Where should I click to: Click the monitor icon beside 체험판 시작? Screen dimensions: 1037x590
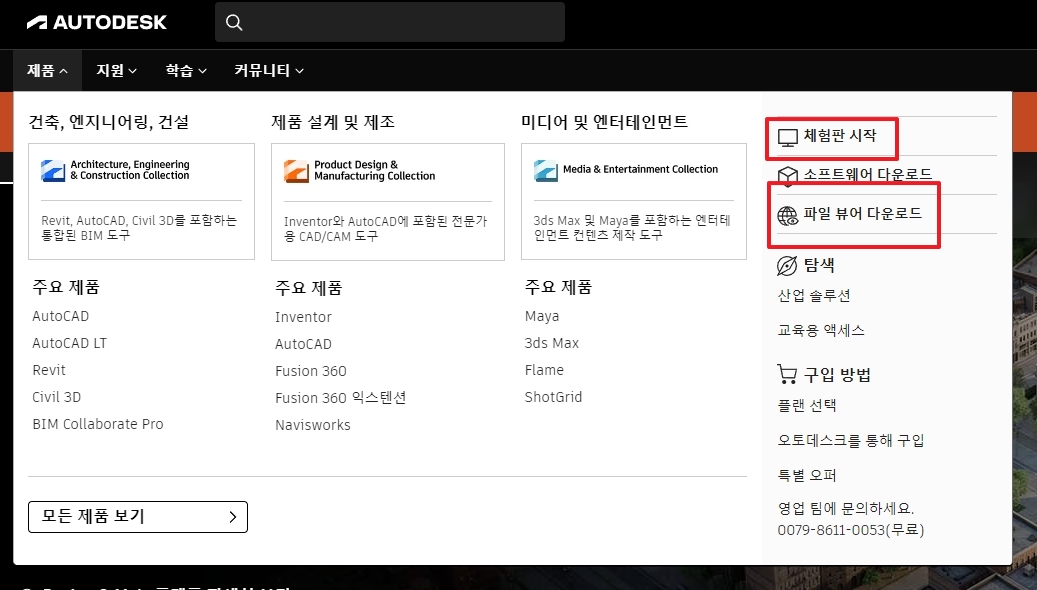tap(788, 138)
